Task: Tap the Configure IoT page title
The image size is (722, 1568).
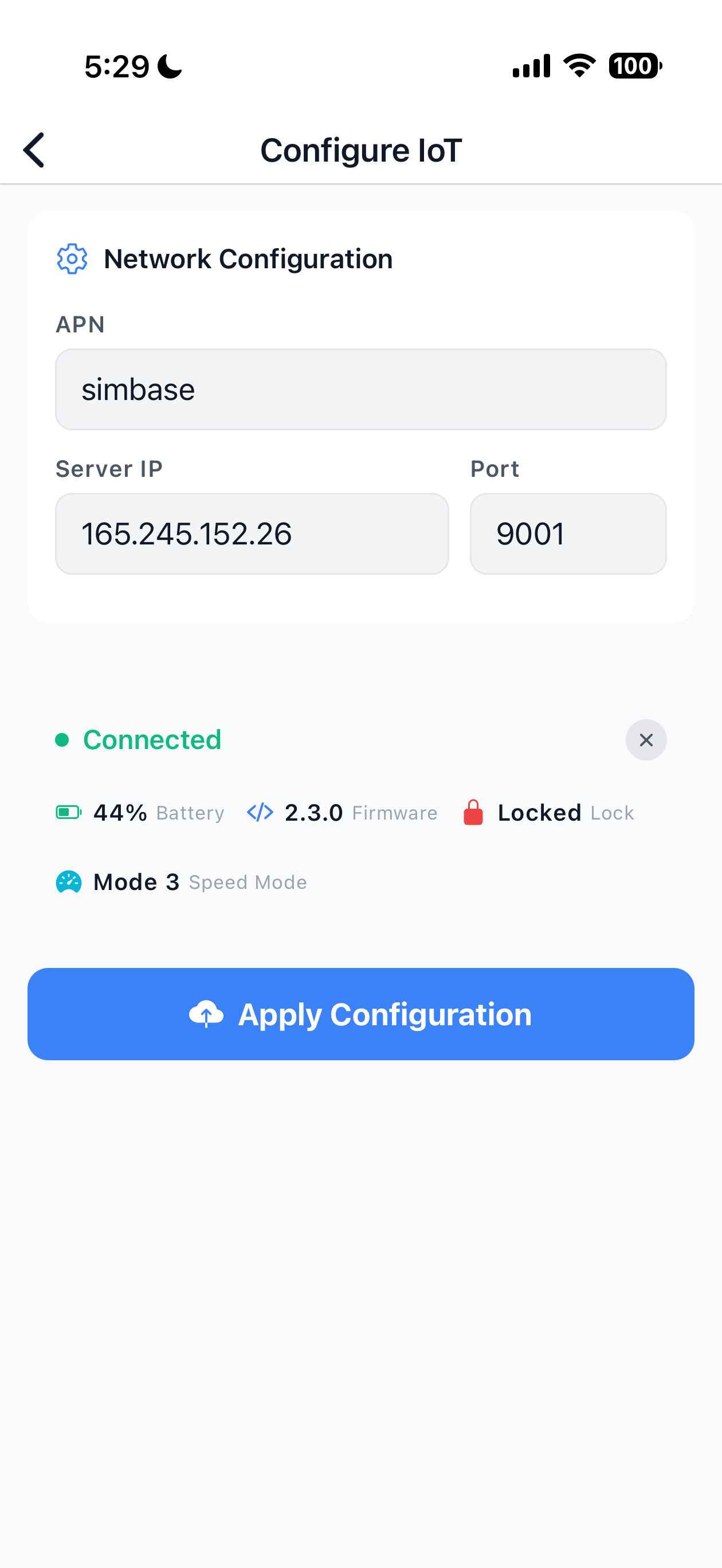Action: [361, 150]
